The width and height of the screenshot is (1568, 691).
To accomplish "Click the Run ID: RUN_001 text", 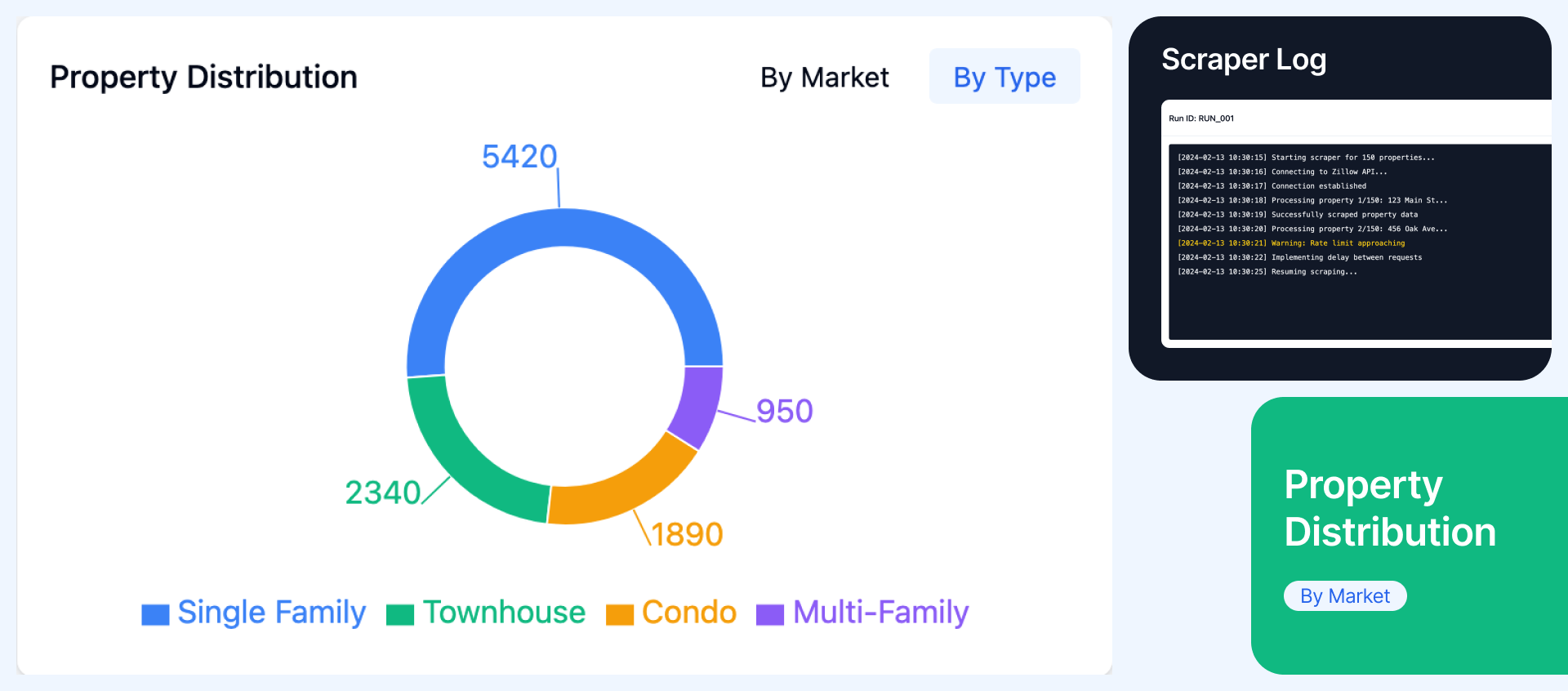I will pyautogui.click(x=1201, y=118).
